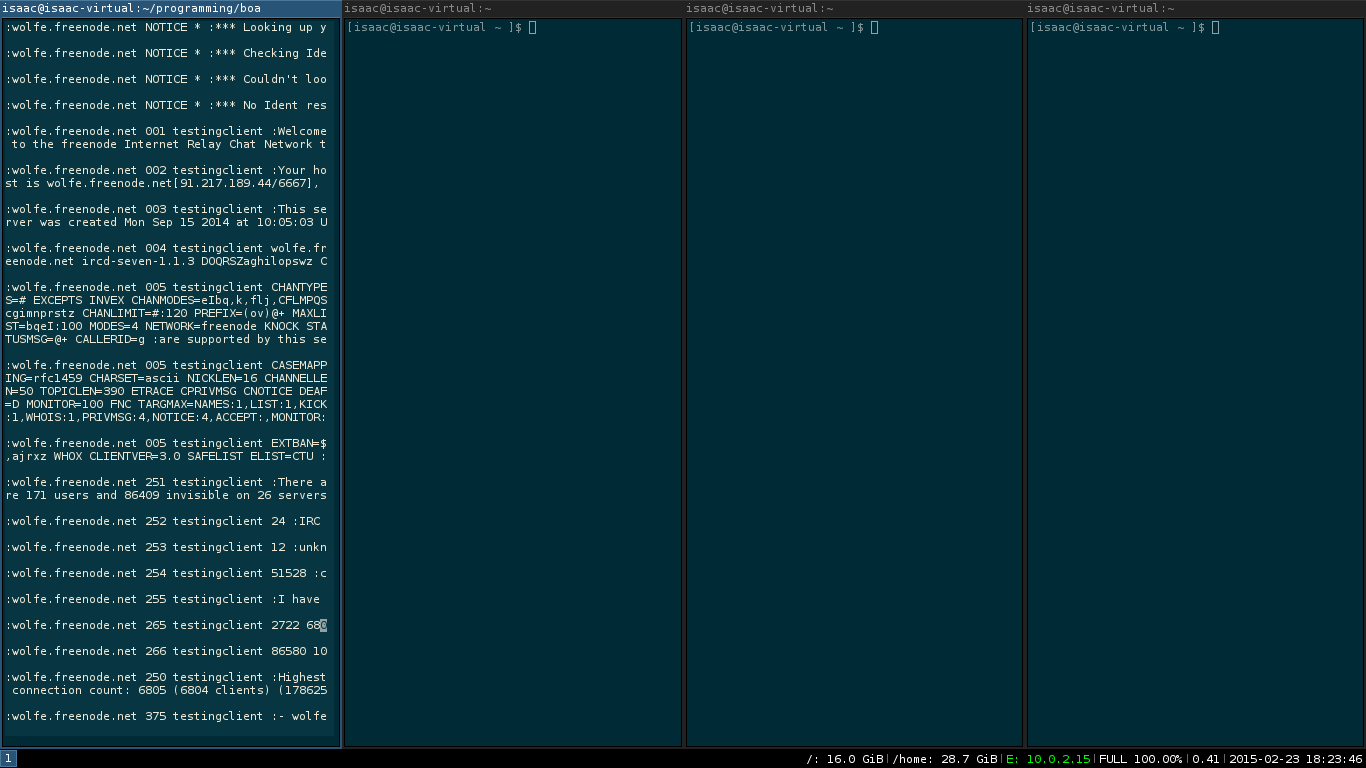Focus the third terminal window's title bar

[x=854, y=8]
